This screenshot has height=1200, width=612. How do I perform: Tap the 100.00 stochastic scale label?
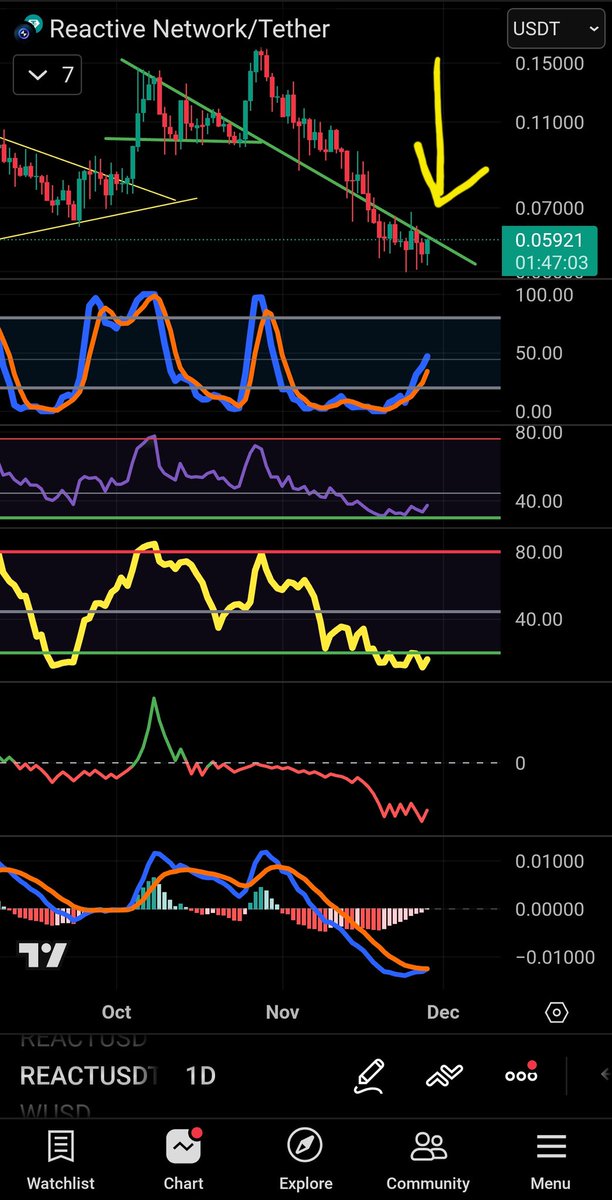pos(544,295)
